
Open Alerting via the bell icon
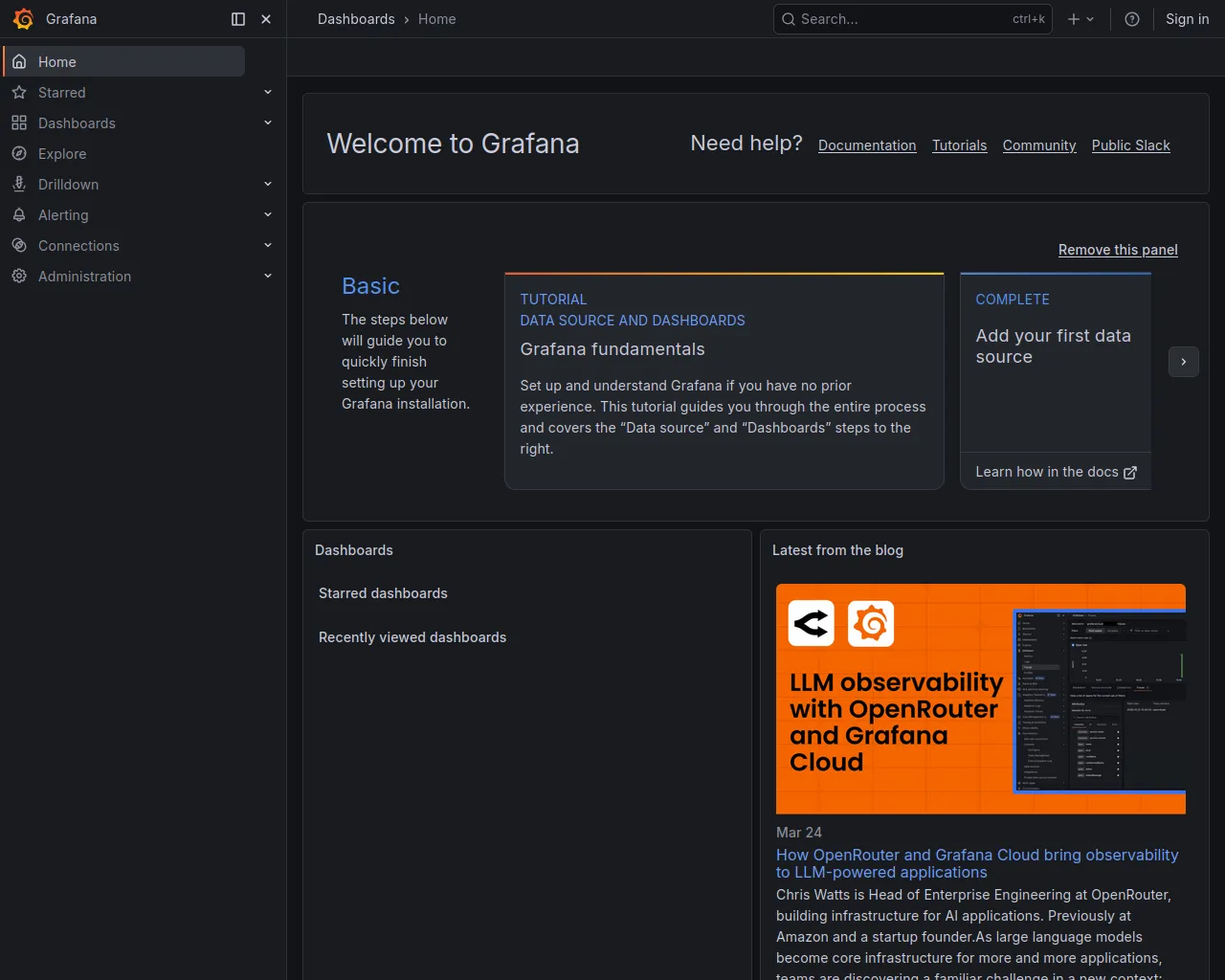(19, 214)
